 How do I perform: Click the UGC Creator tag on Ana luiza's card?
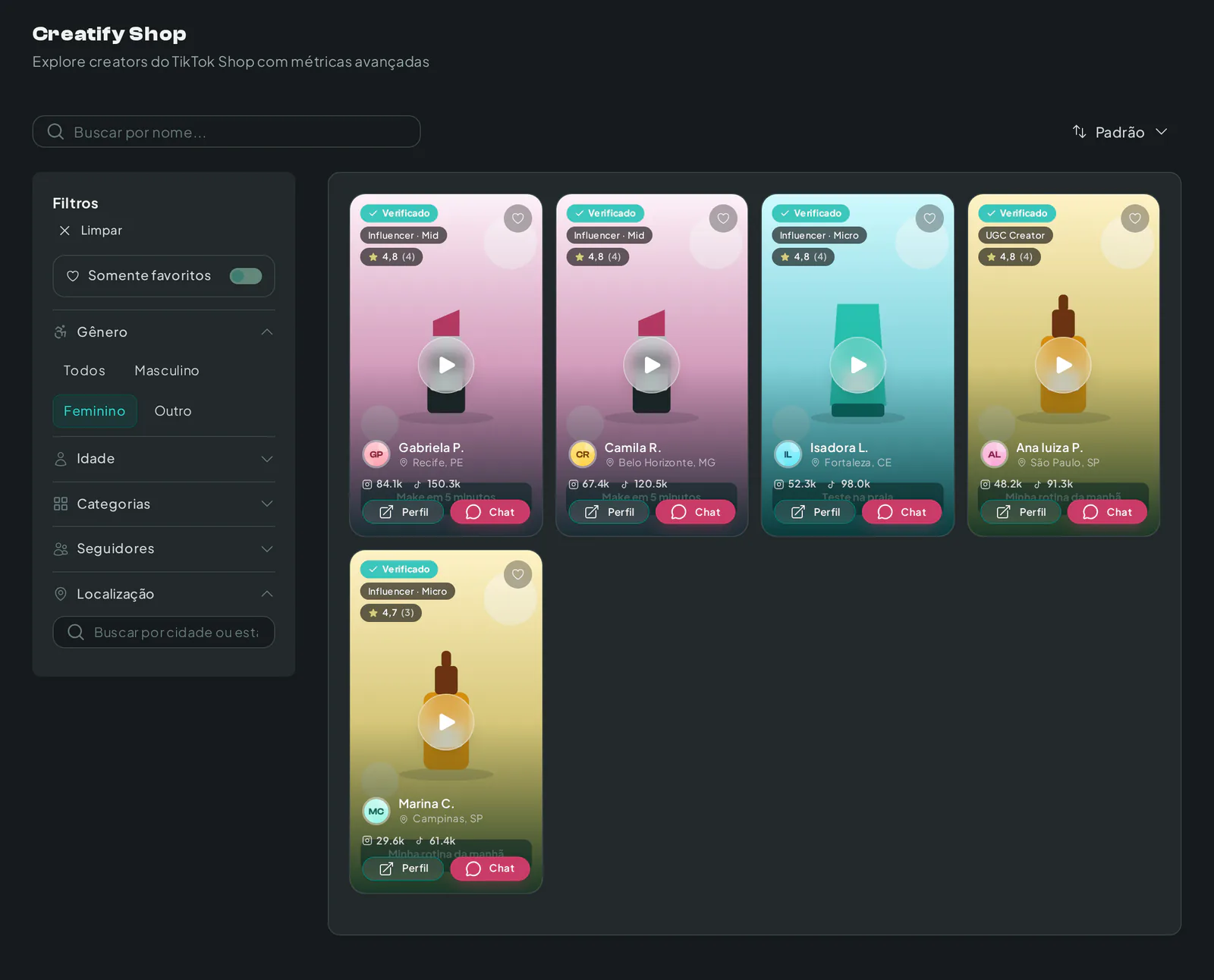point(1015,235)
